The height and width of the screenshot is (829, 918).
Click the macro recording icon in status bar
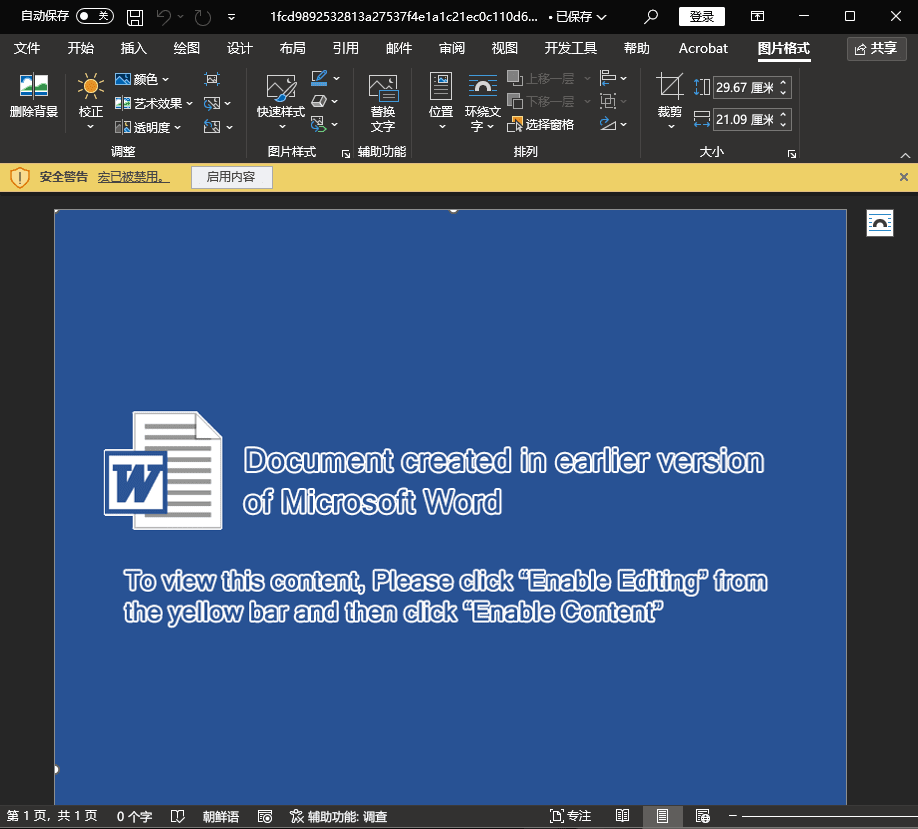click(x=265, y=816)
